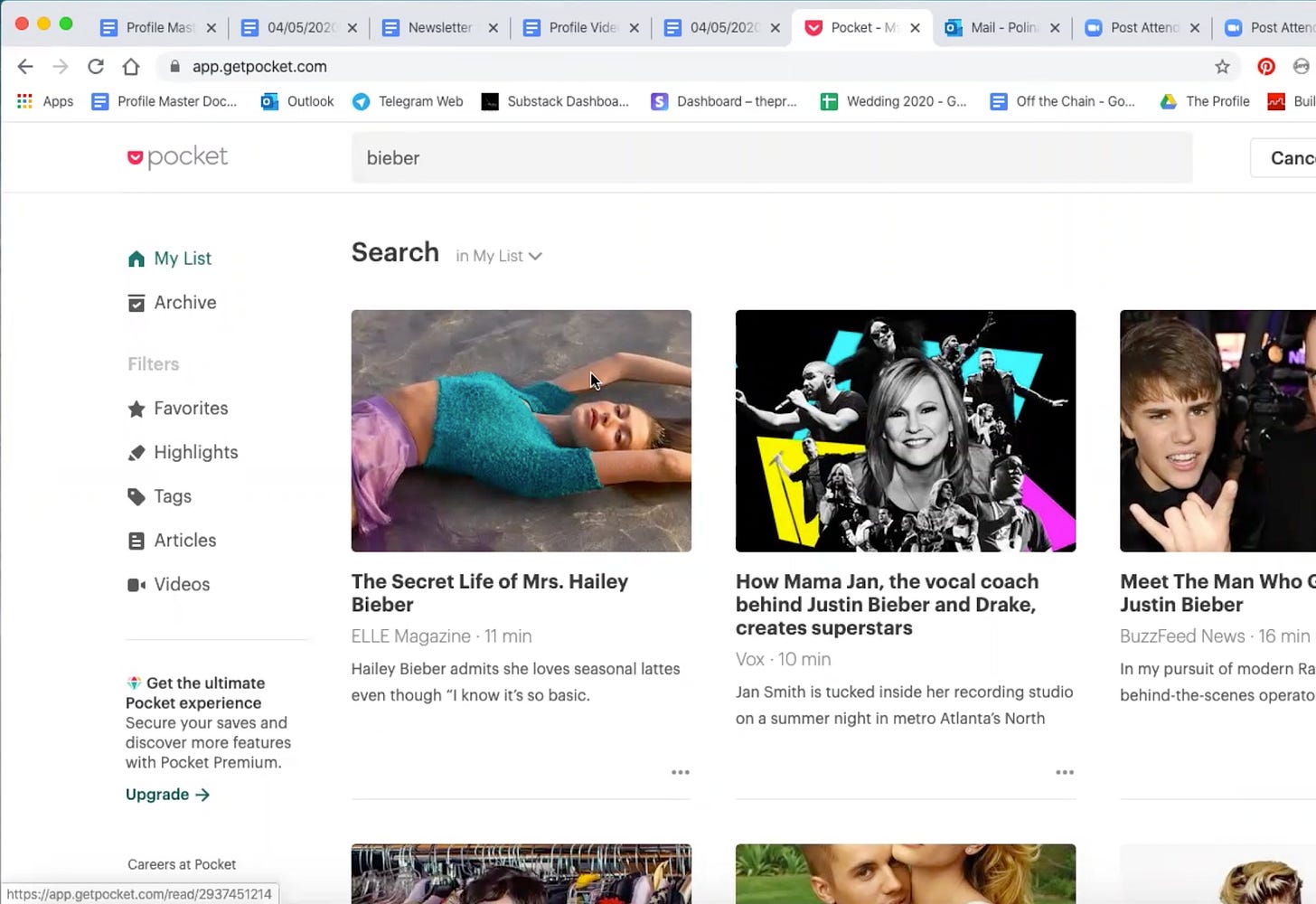The width and height of the screenshot is (1316, 904).
Task: Bookmark this page with star icon
Action: click(1222, 66)
